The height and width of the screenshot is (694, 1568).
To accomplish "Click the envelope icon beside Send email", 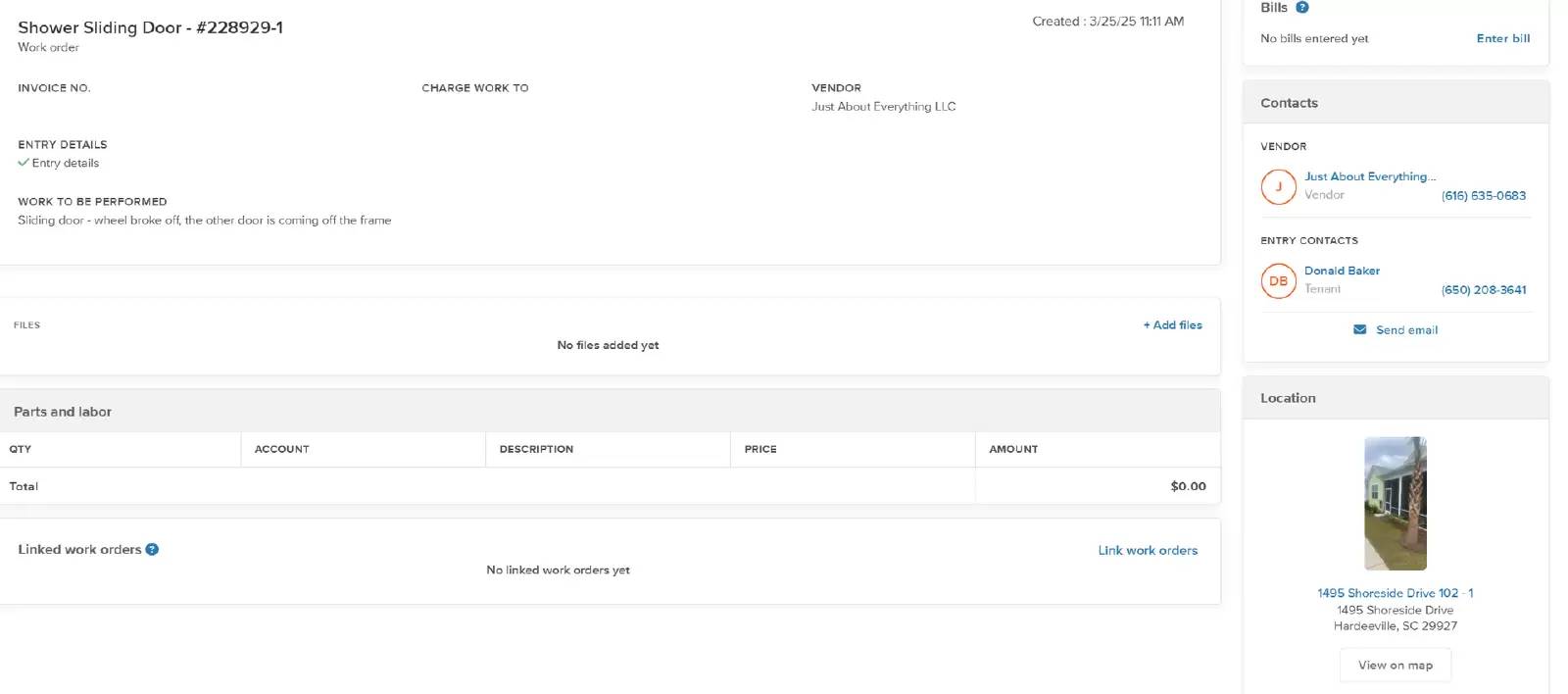I will 1359,330.
